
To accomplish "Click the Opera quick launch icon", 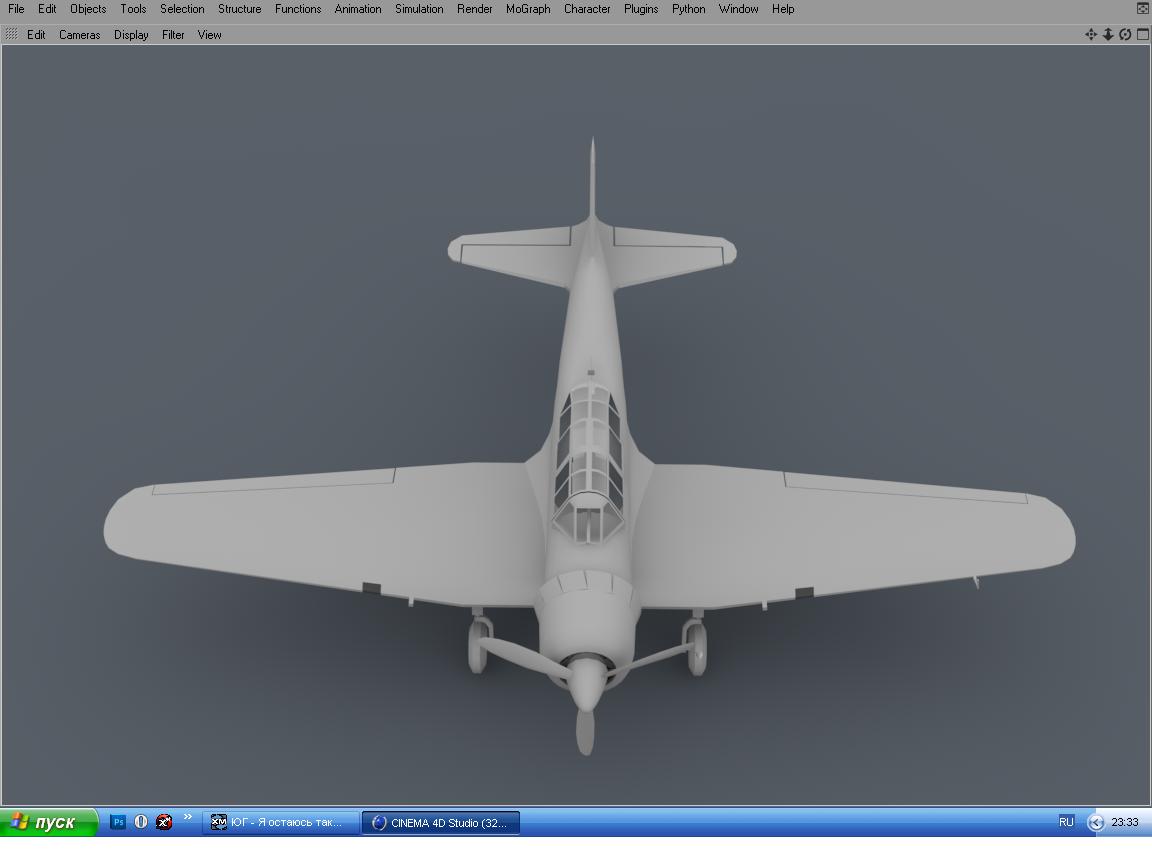I will [x=141, y=822].
